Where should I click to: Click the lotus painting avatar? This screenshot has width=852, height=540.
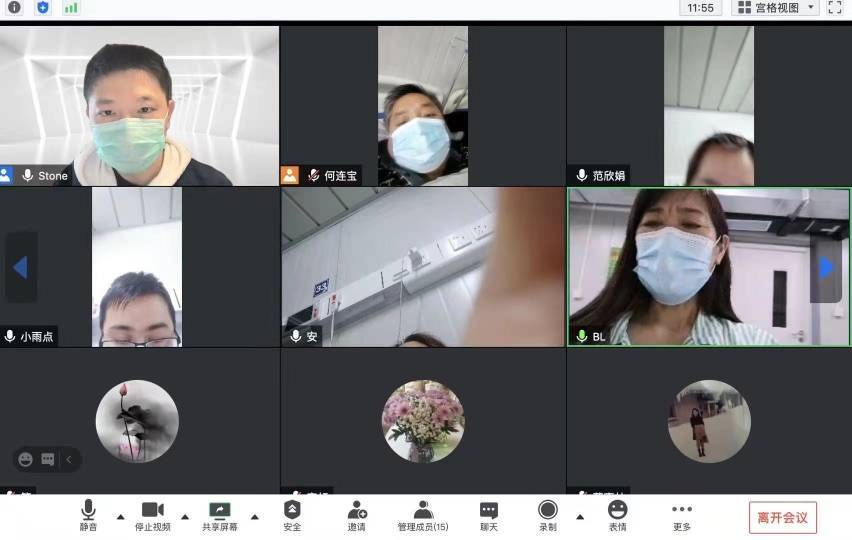click(x=137, y=421)
